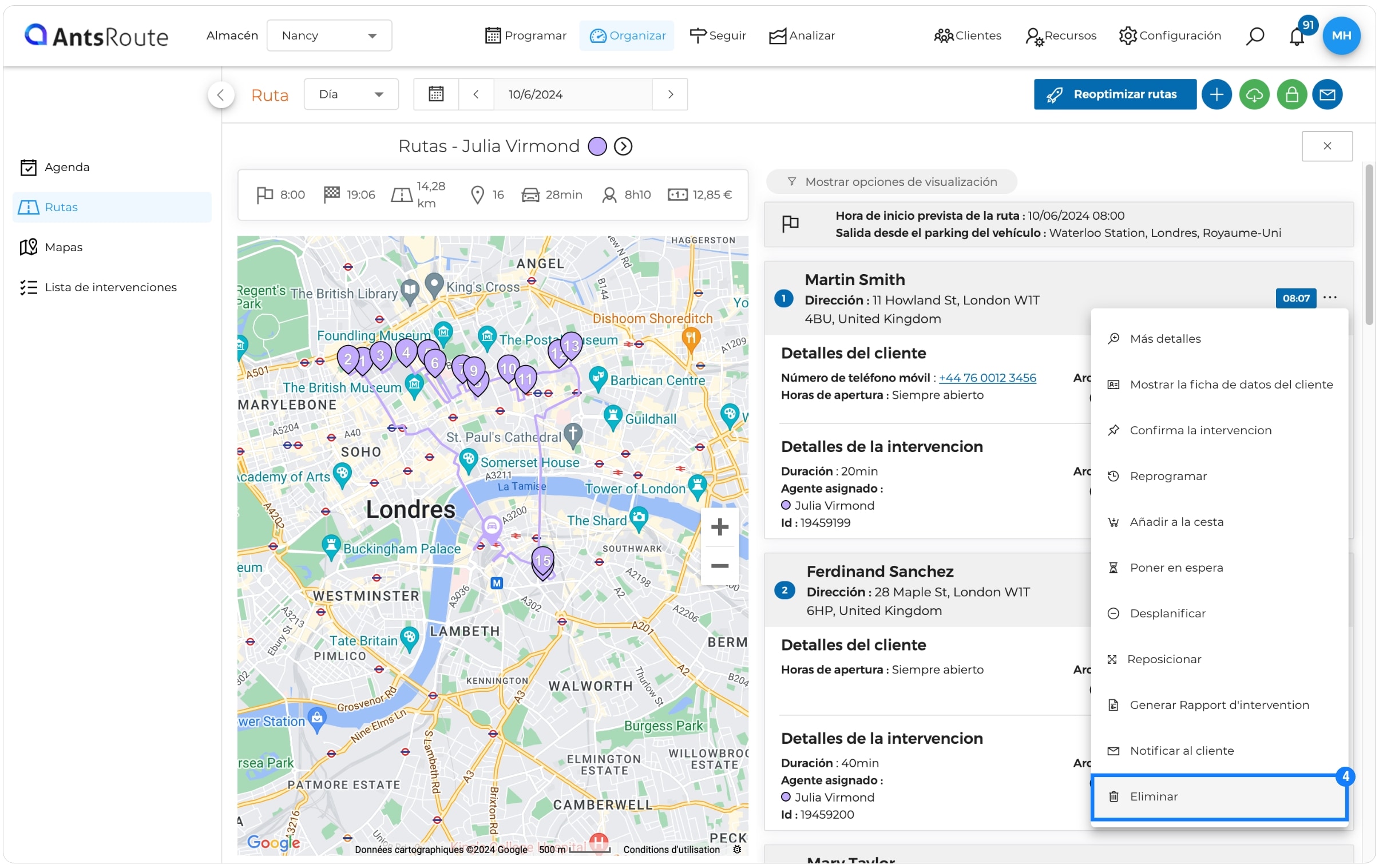Viewport: 1379px width, 868px height.
Task: Choose Poner en espera
Action: (x=1219, y=568)
